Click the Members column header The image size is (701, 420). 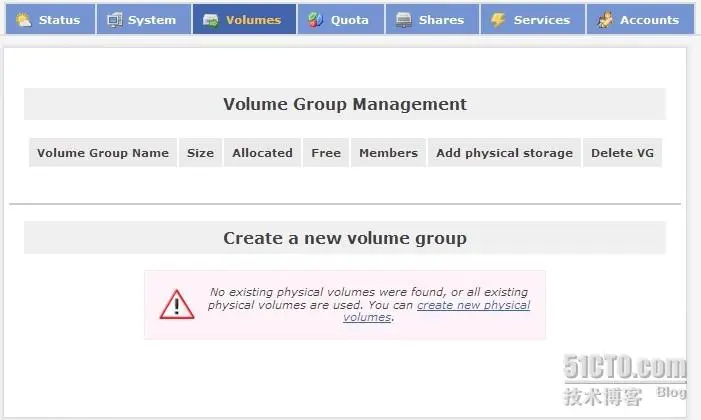(x=388, y=153)
